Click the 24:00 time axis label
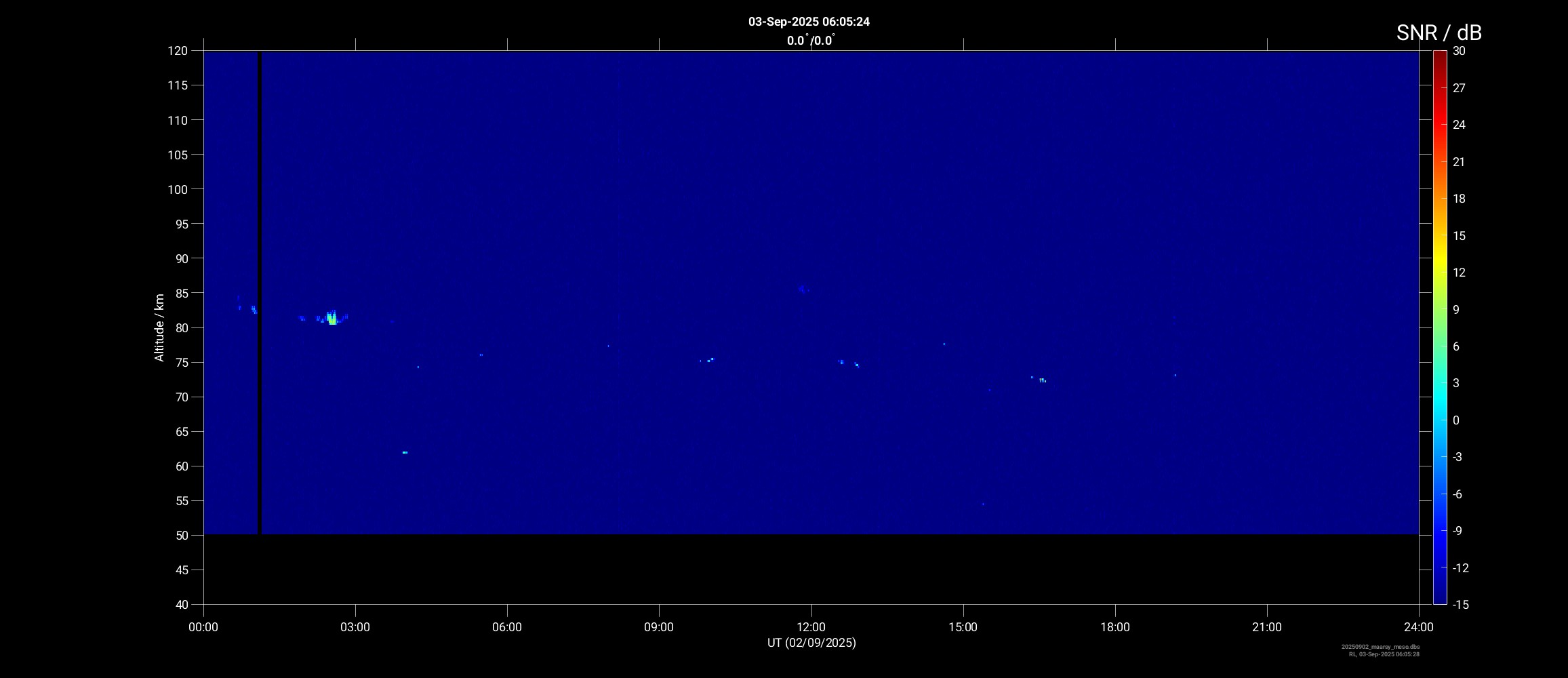Image resolution: width=1568 pixels, height=678 pixels. pos(1419,627)
